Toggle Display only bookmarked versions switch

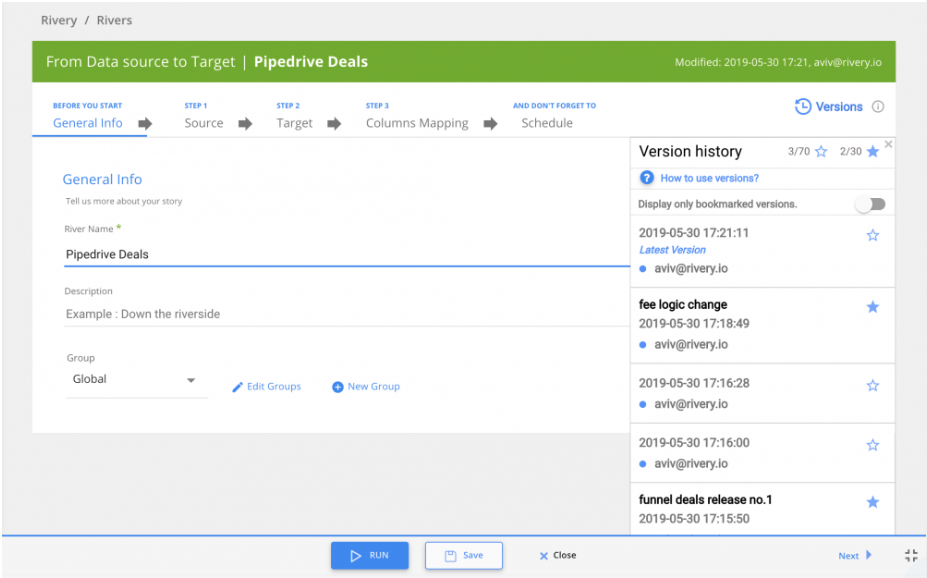click(871, 204)
